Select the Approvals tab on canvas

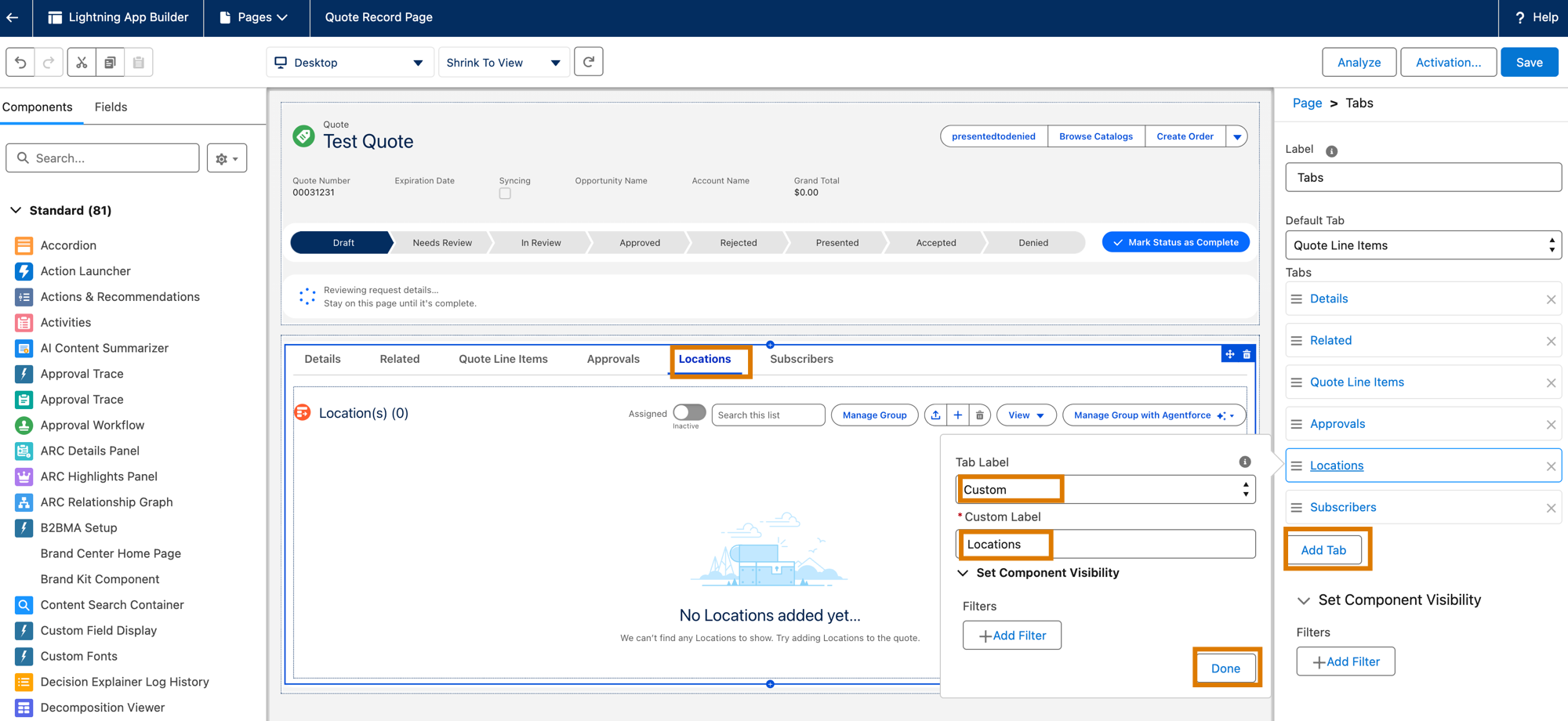(613, 359)
